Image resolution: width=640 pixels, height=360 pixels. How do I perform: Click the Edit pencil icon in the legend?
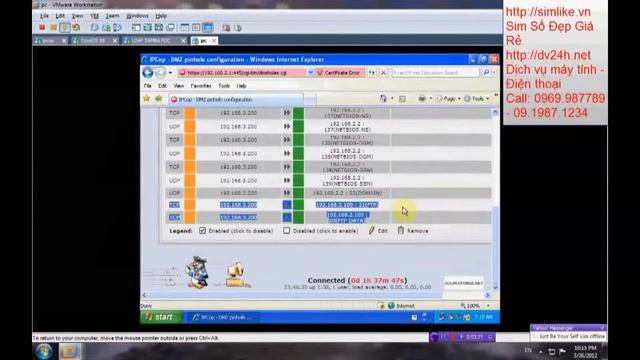[371, 231]
